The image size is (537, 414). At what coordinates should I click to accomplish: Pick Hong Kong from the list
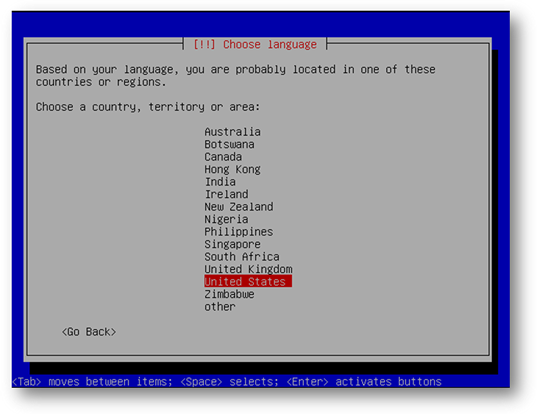tap(232, 169)
